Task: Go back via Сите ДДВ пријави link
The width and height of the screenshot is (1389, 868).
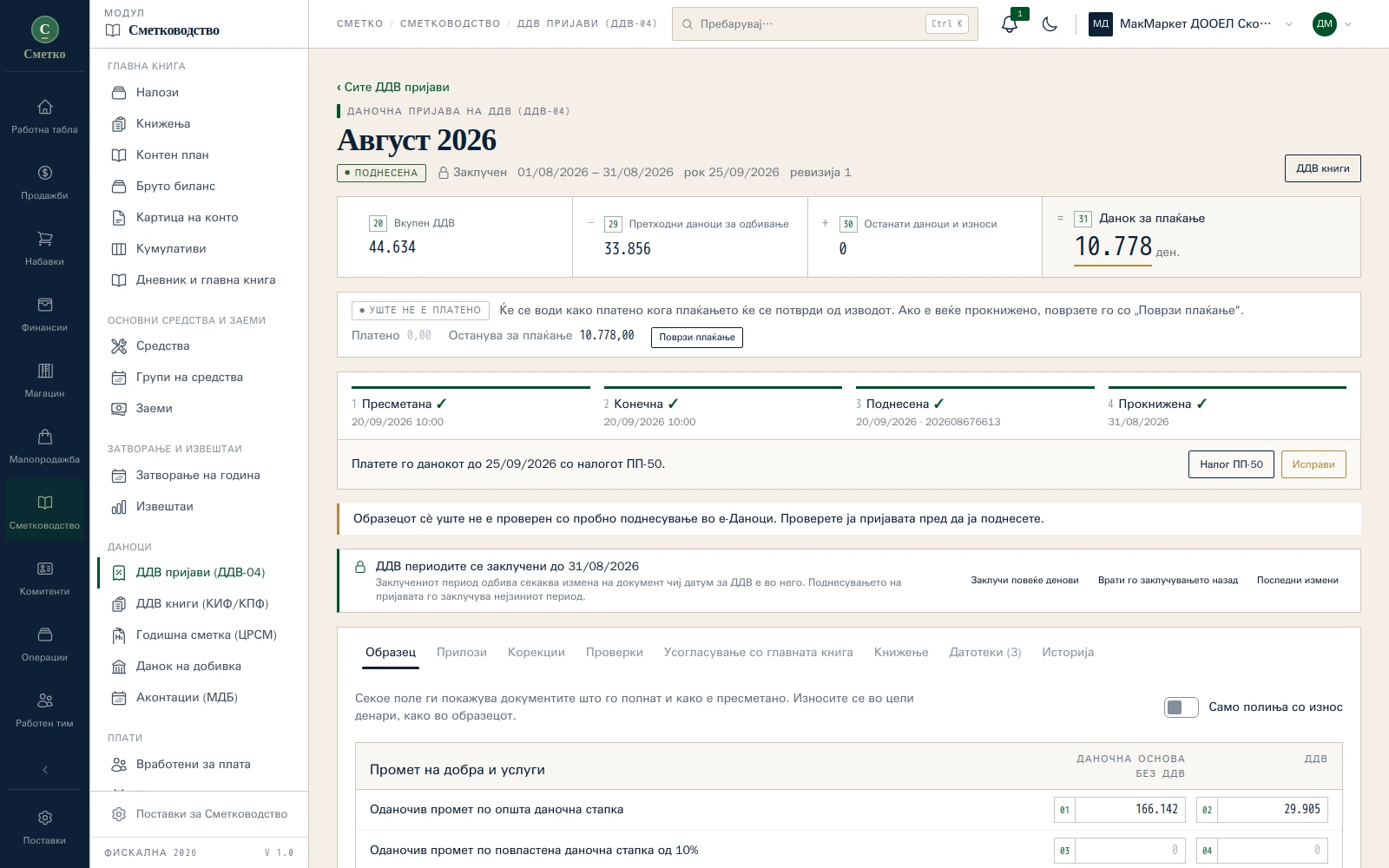Action: click(x=393, y=87)
